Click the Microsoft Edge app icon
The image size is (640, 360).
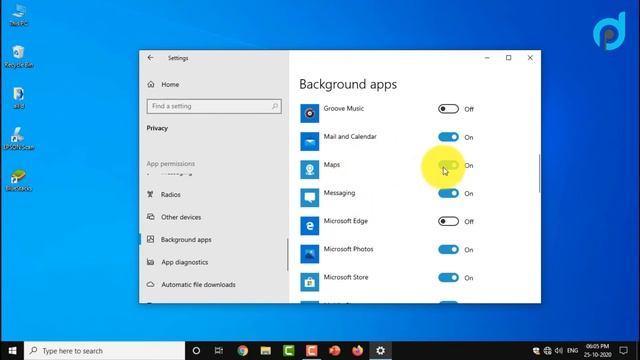(x=310, y=226)
